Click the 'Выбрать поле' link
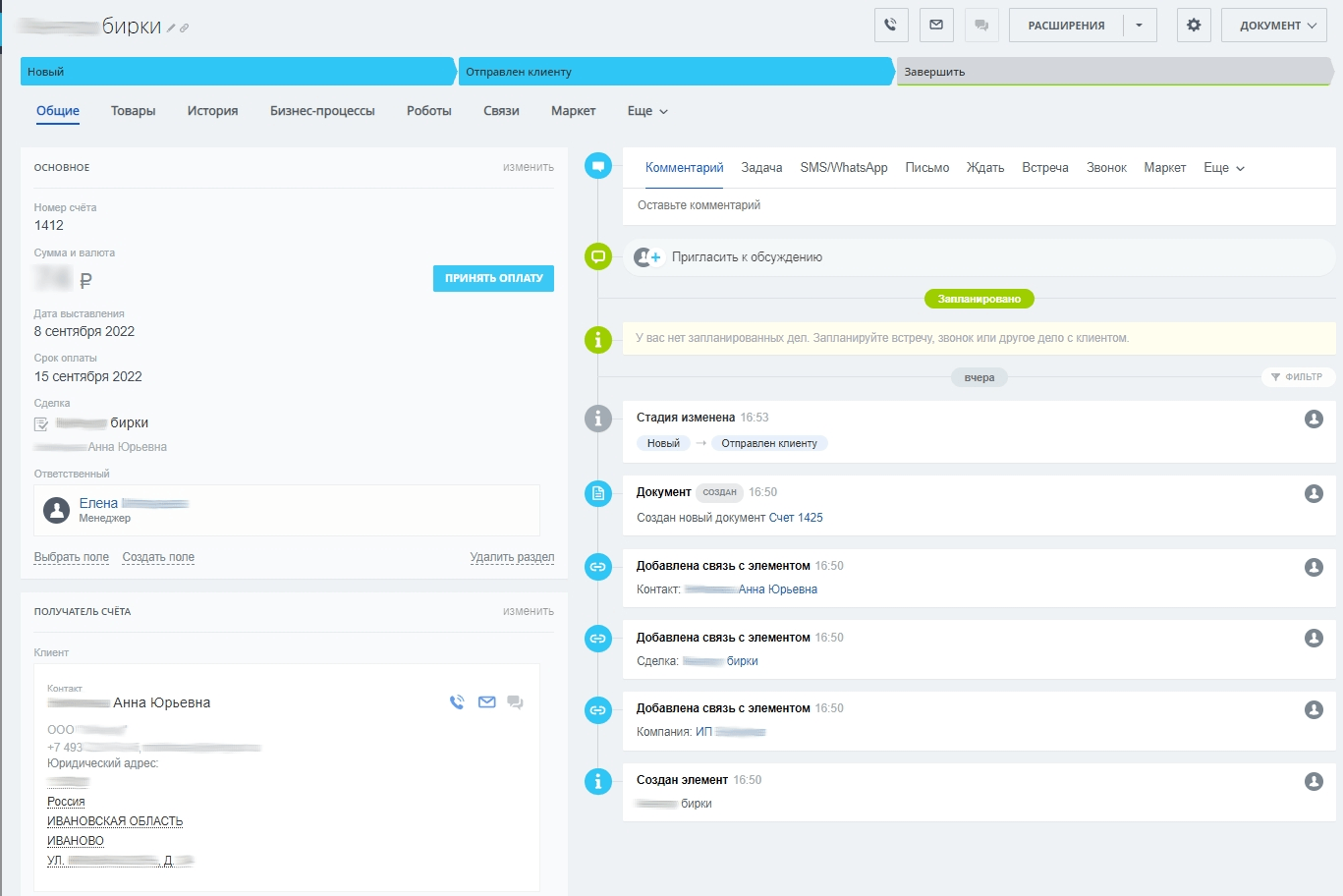Image resolution: width=1343 pixels, height=896 pixels. pos(72,557)
